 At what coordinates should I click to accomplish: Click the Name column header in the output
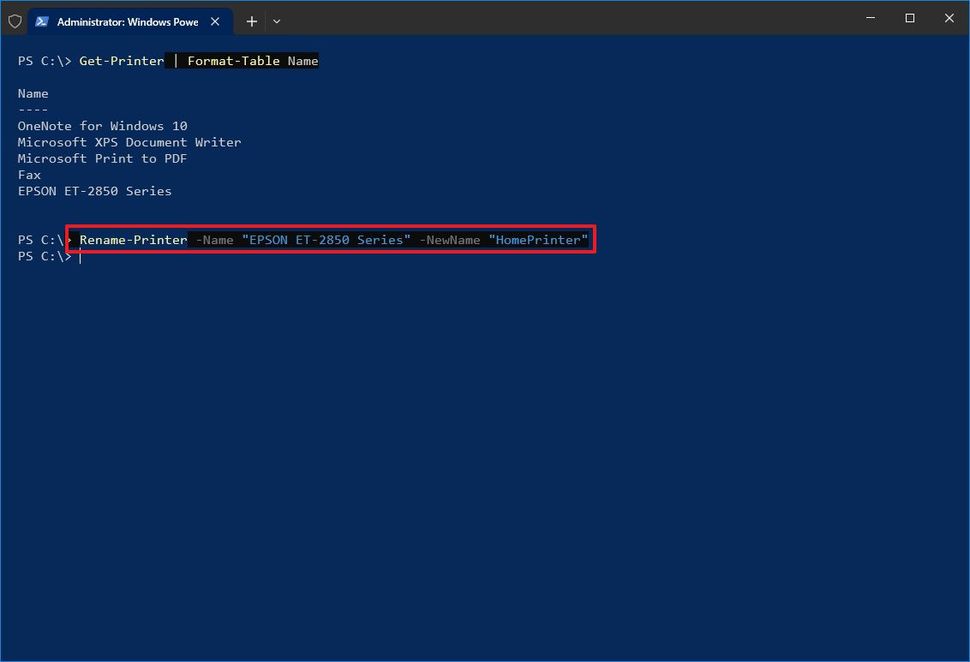[32, 93]
